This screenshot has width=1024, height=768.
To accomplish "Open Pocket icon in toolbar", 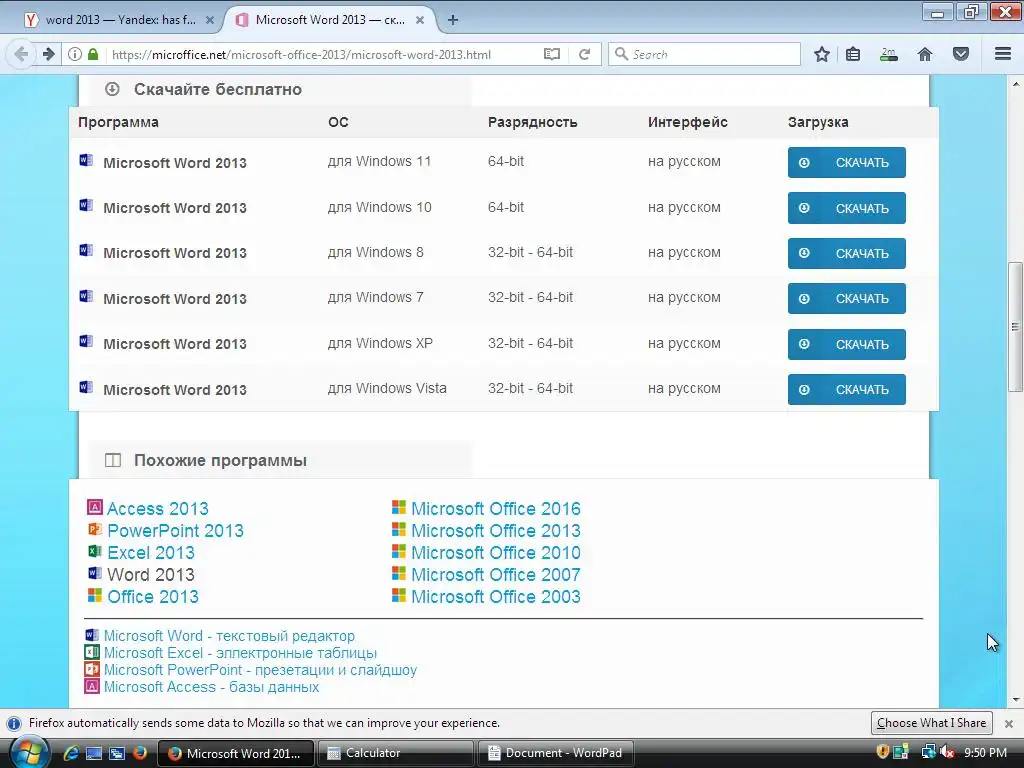I will [x=961, y=54].
